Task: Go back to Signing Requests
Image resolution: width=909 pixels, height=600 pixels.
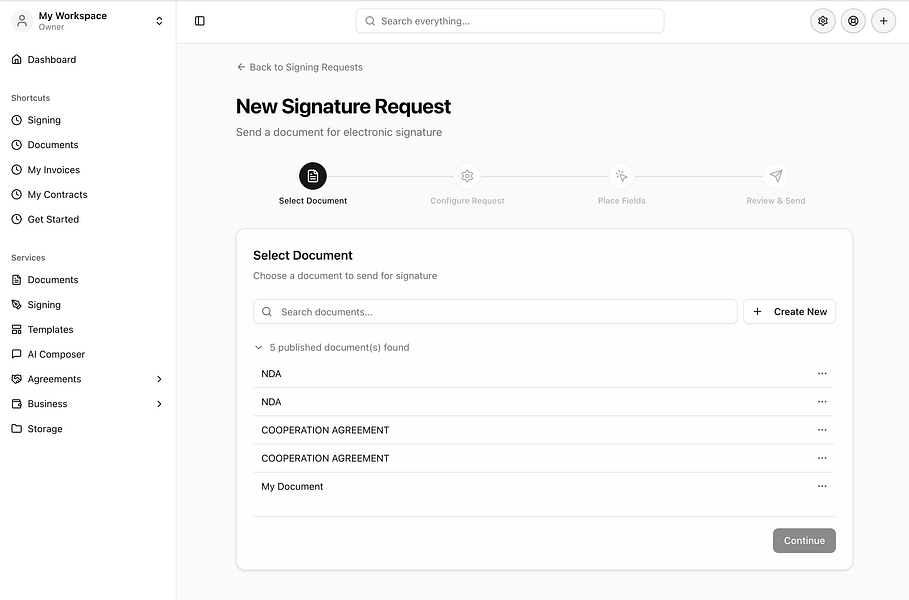Action: pyautogui.click(x=300, y=67)
